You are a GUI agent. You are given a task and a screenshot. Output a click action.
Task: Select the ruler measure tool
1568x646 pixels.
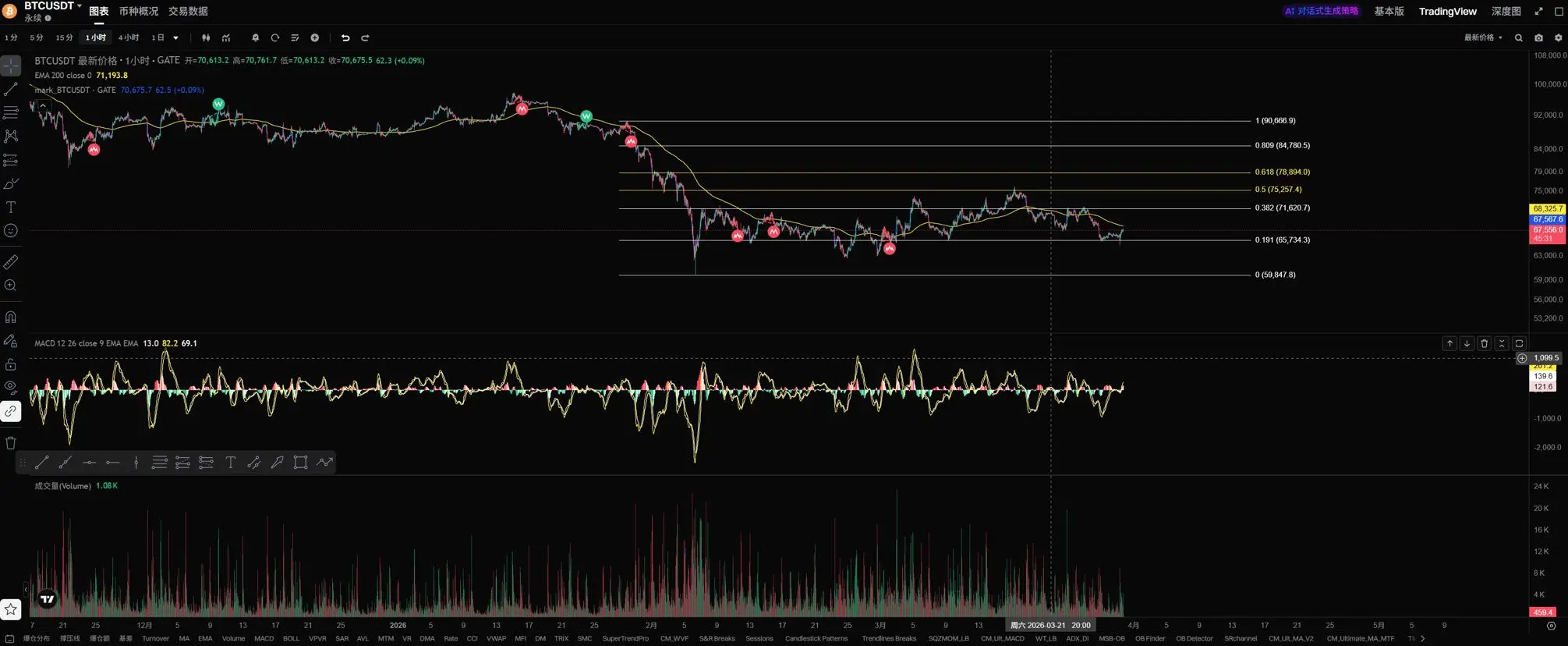[11, 262]
